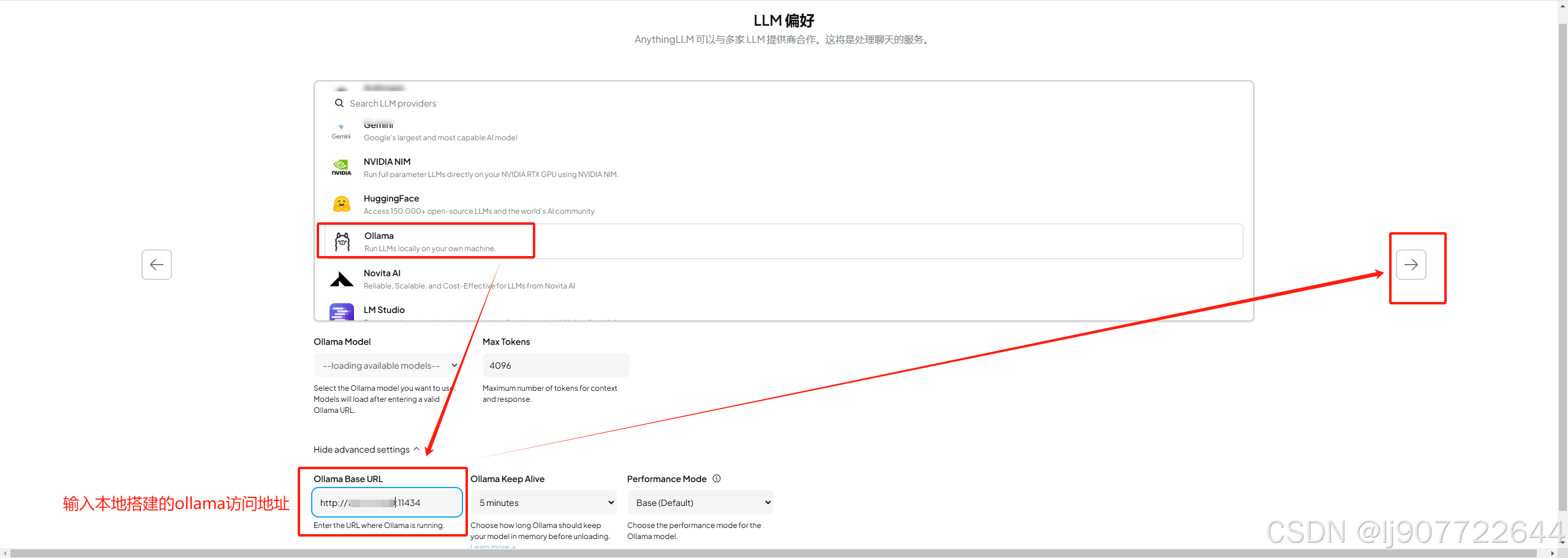Click 'Performance Mode' label text

(x=666, y=479)
